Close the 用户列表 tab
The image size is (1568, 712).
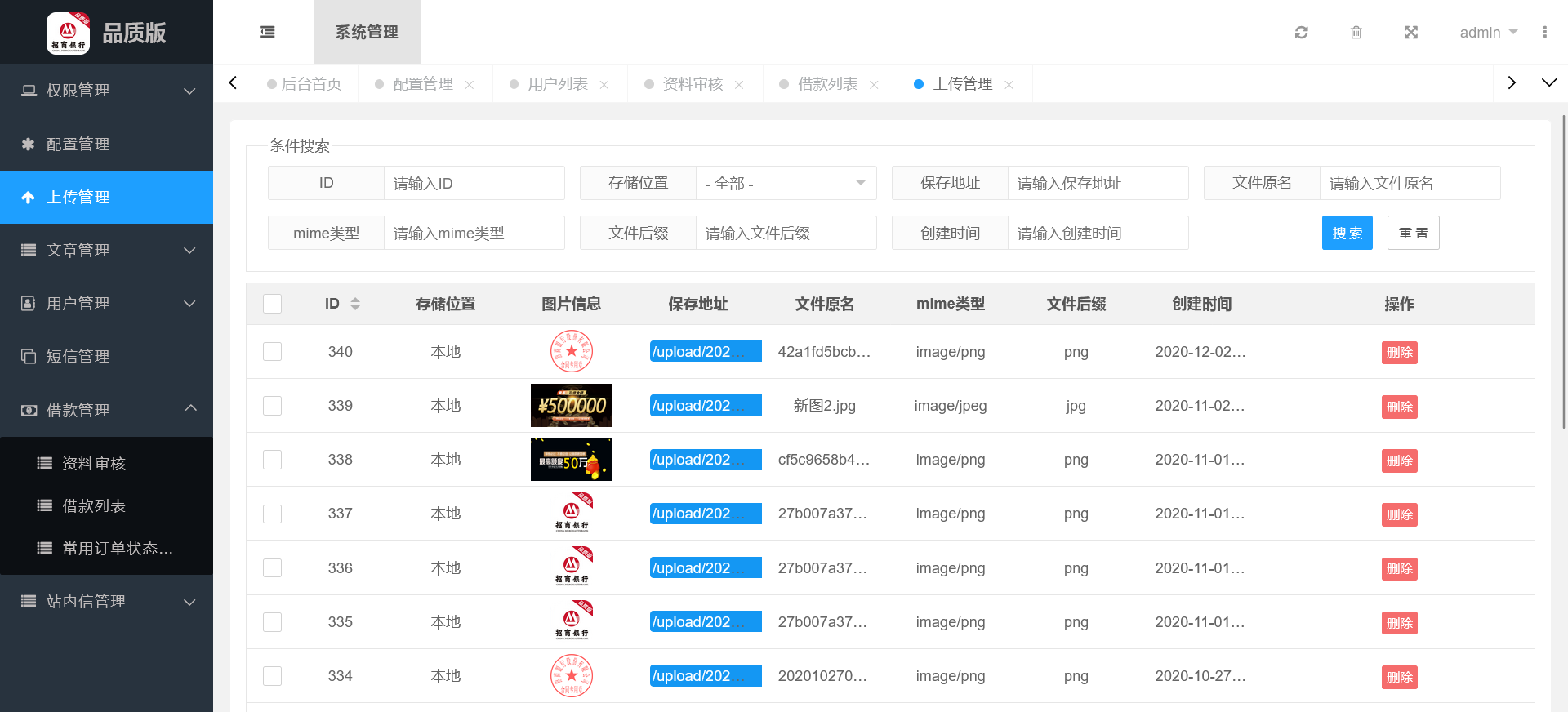(604, 85)
